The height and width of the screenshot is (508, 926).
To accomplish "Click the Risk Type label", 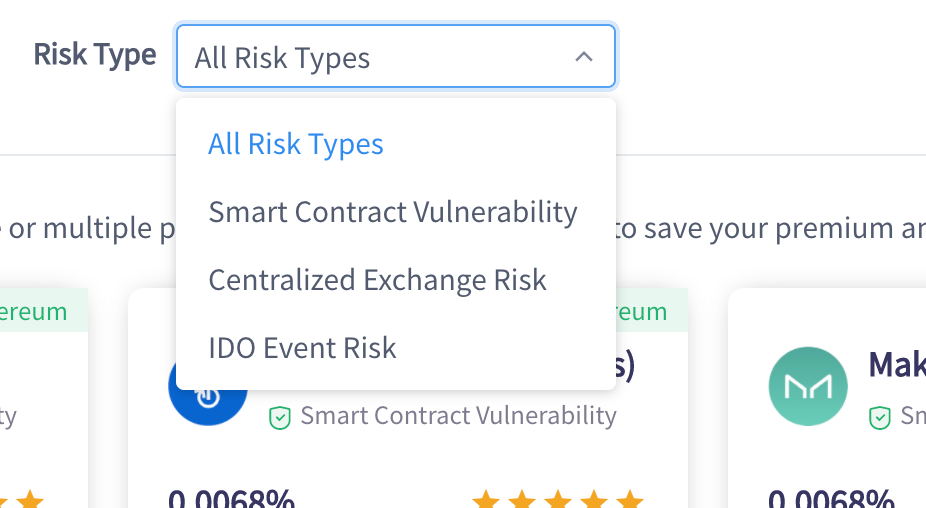I will tap(95, 54).
